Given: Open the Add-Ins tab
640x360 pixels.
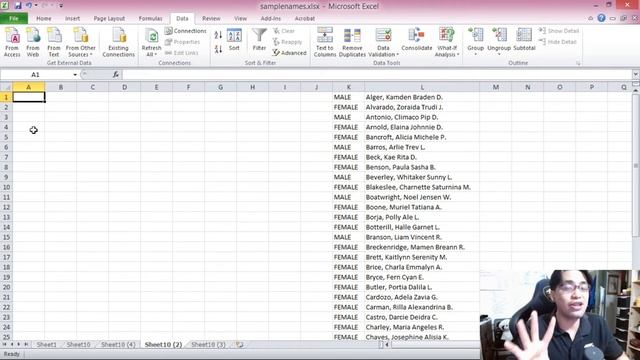Looking at the screenshot, I should coord(271,18).
